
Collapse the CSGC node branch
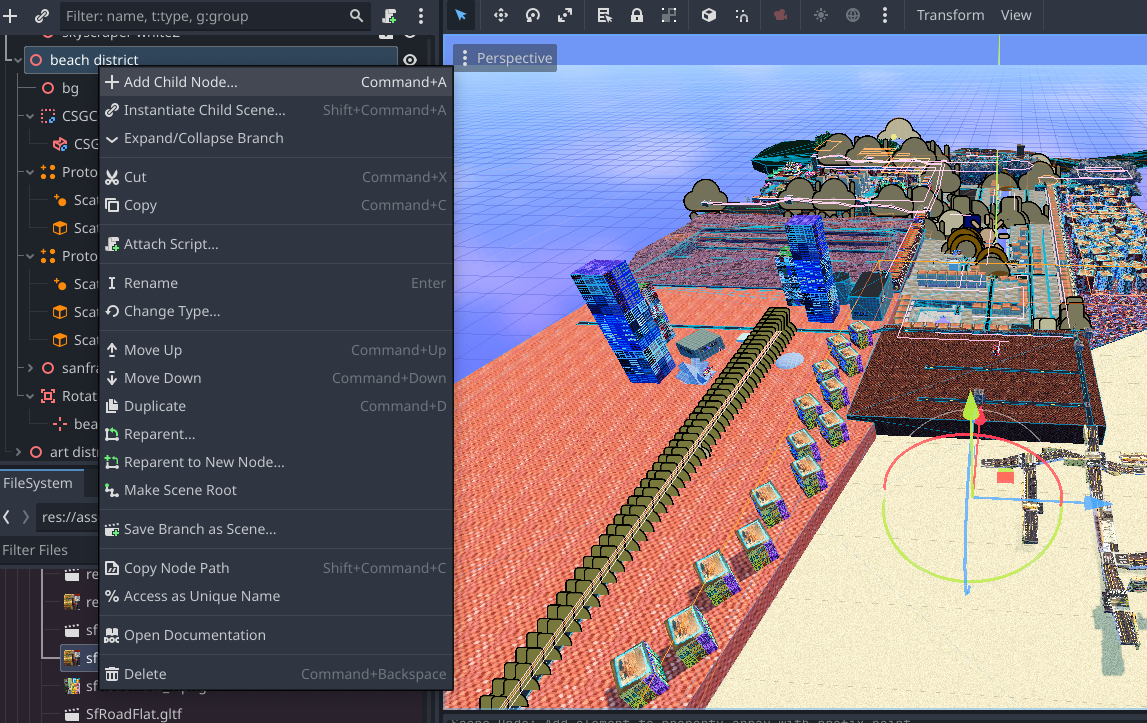(x=30, y=116)
